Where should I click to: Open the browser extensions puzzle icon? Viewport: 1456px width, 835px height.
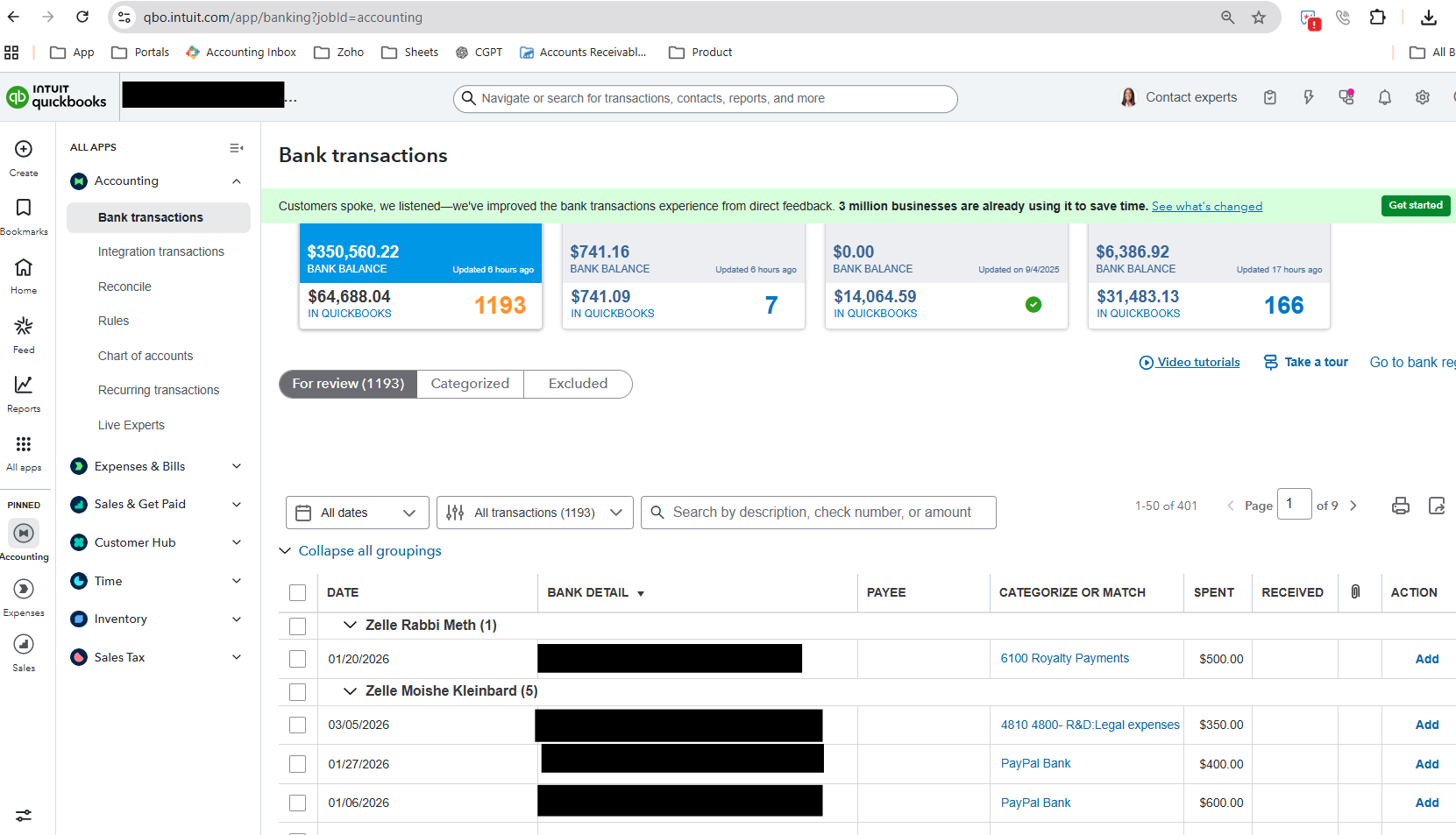click(x=1378, y=18)
